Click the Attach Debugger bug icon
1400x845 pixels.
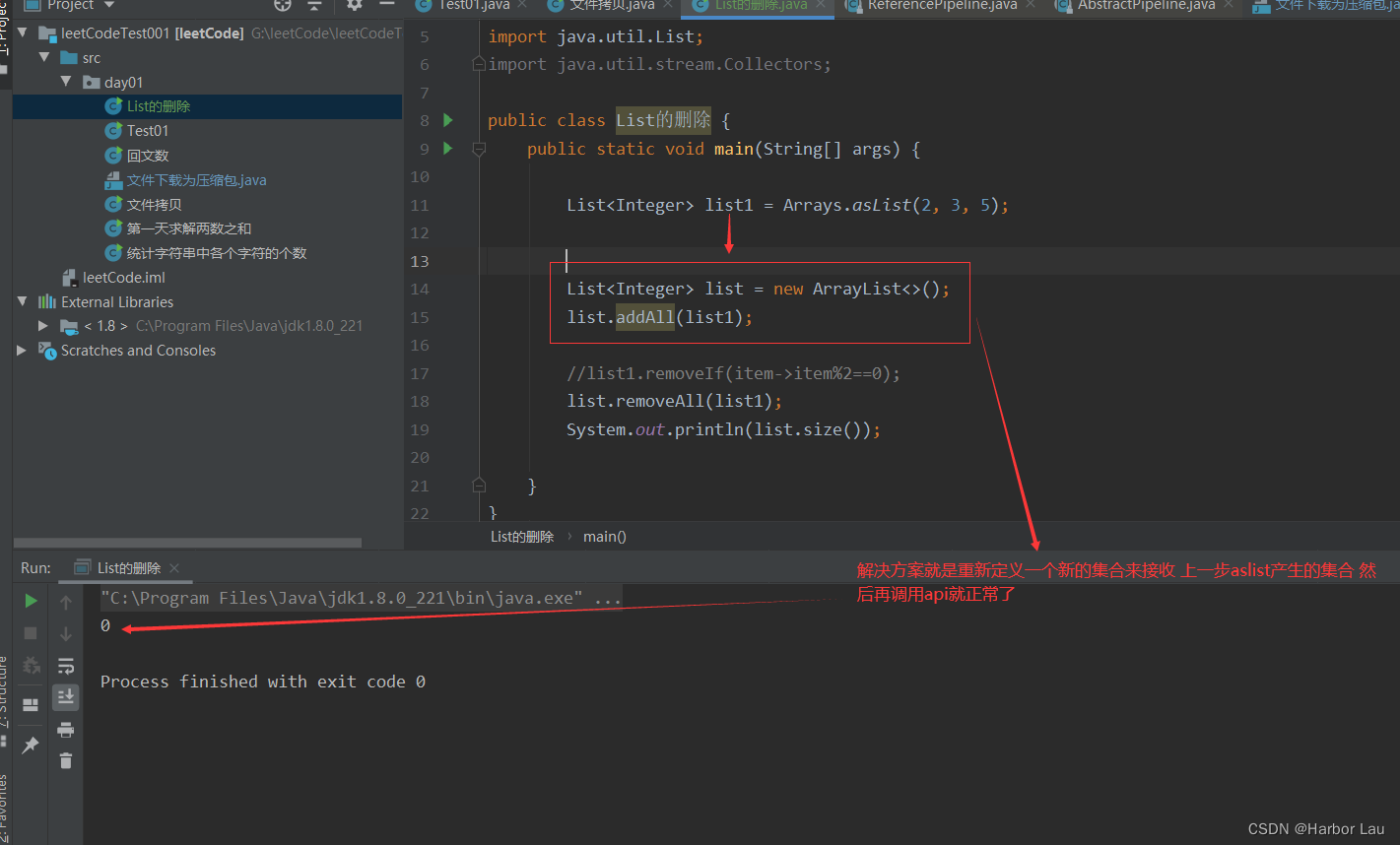click(31, 666)
